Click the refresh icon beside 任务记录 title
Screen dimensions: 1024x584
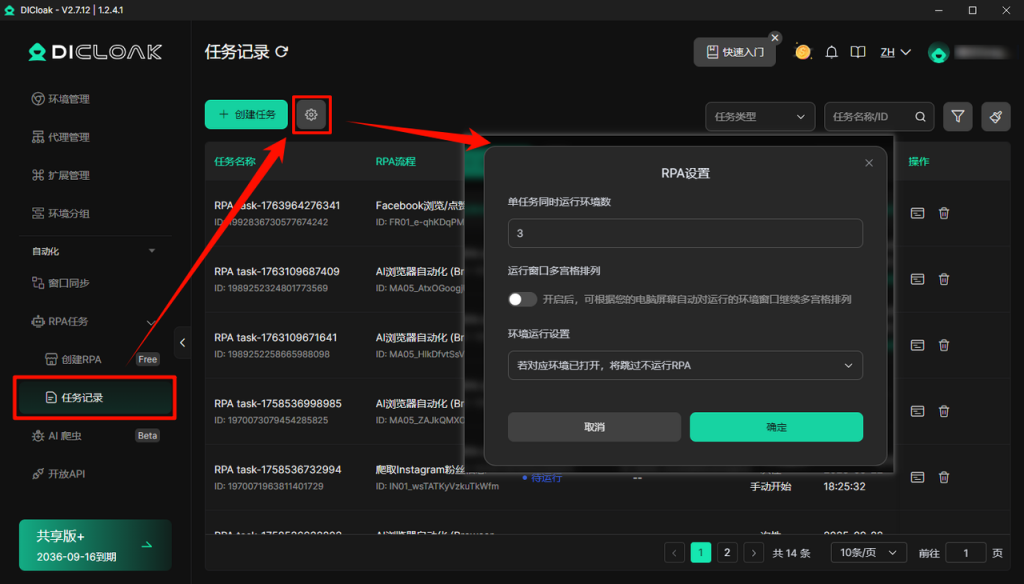(x=282, y=52)
